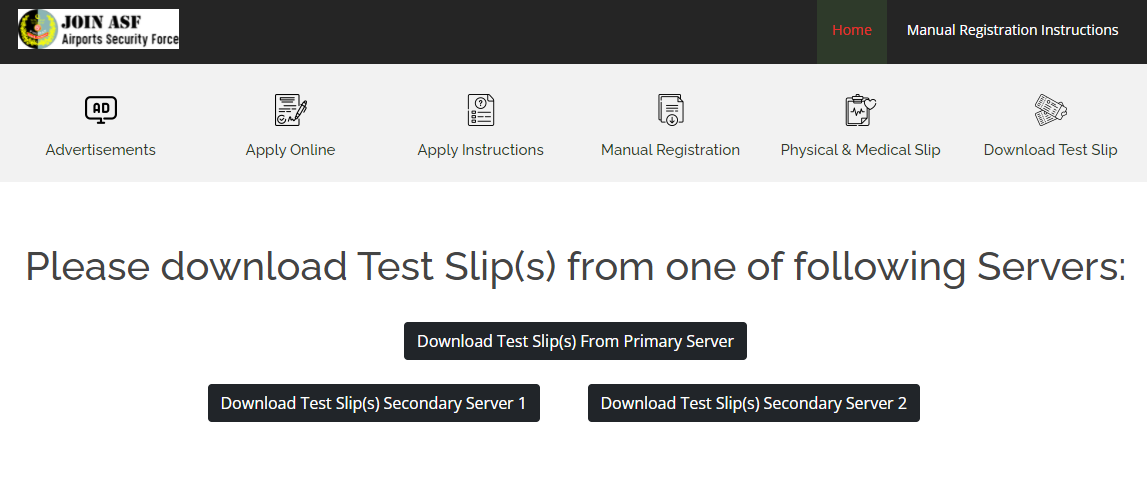Download test slips from the Primary Server
This screenshot has width=1147, height=481.
575,341
